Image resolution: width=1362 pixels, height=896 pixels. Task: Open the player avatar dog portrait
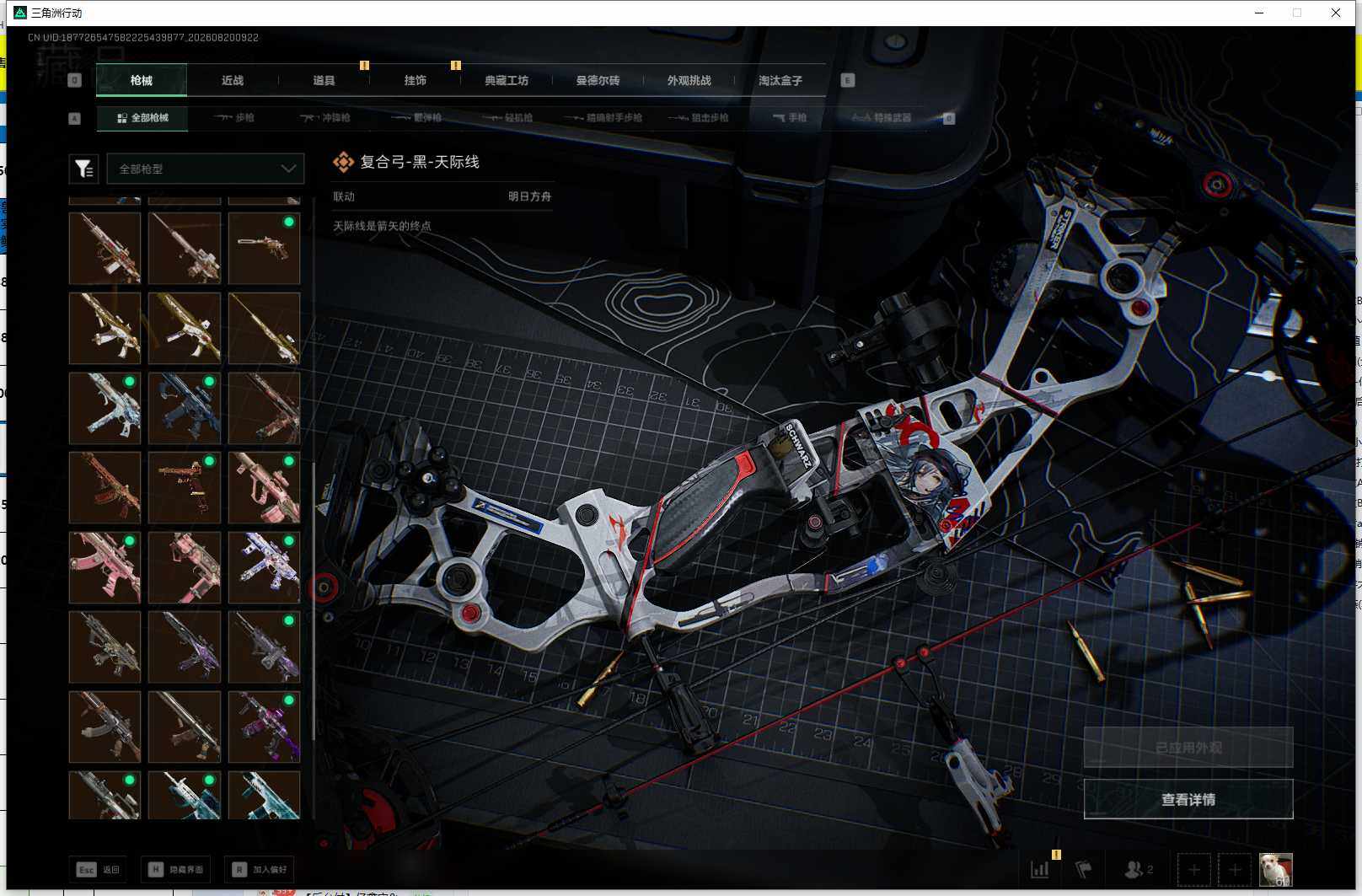tap(1275, 869)
